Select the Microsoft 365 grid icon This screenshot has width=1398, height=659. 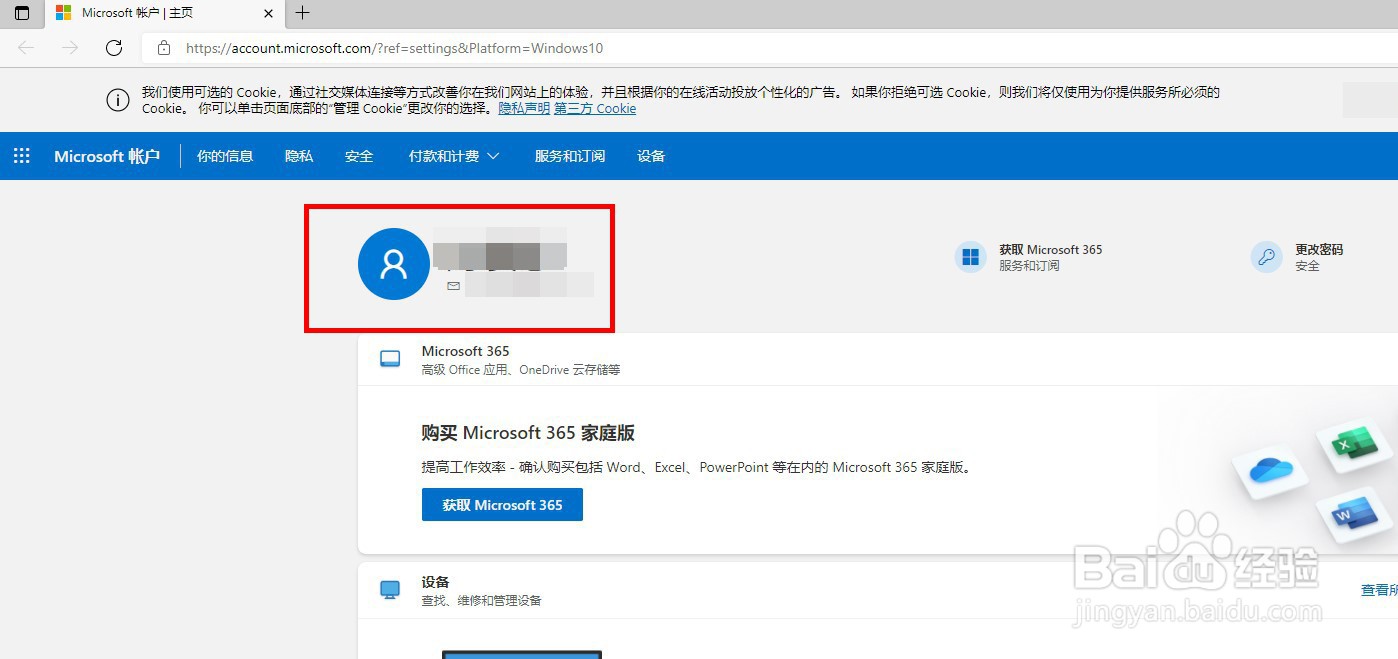[x=969, y=257]
